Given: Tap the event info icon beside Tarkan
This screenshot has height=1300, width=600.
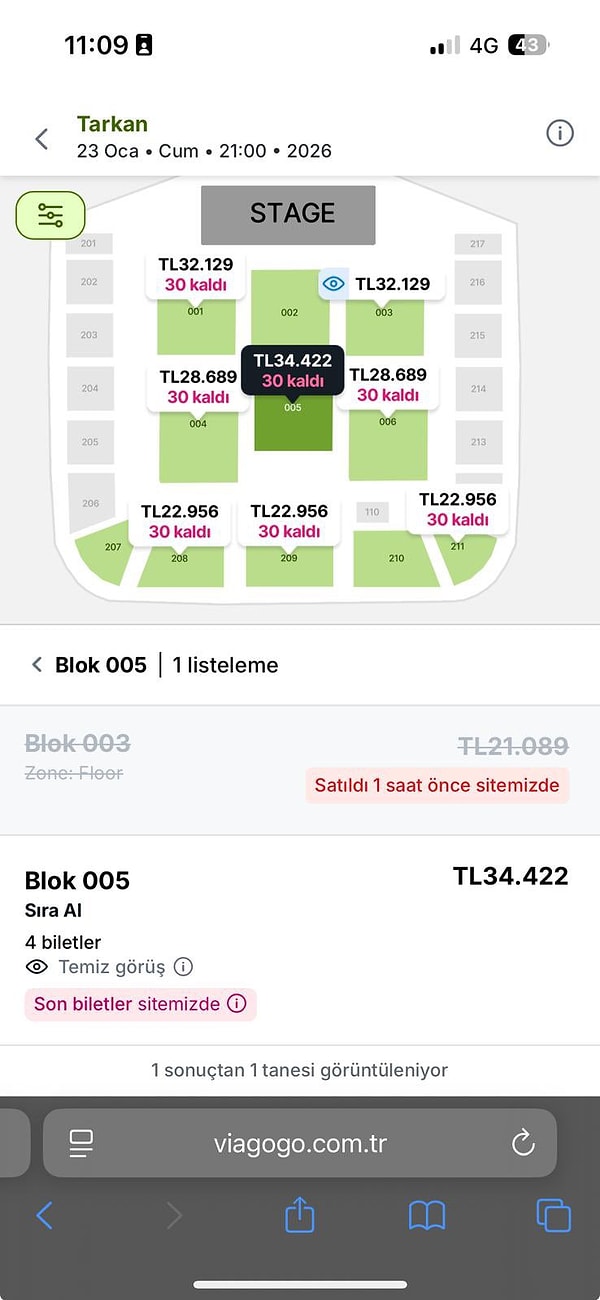Looking at the screenshot, I should pyautogui.click(x=559, y=132).
